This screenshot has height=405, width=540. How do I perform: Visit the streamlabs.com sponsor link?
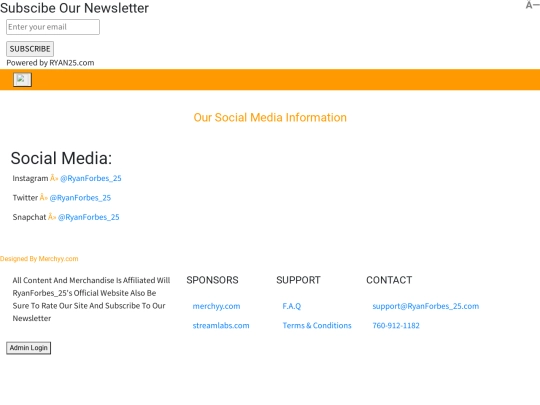221,325
